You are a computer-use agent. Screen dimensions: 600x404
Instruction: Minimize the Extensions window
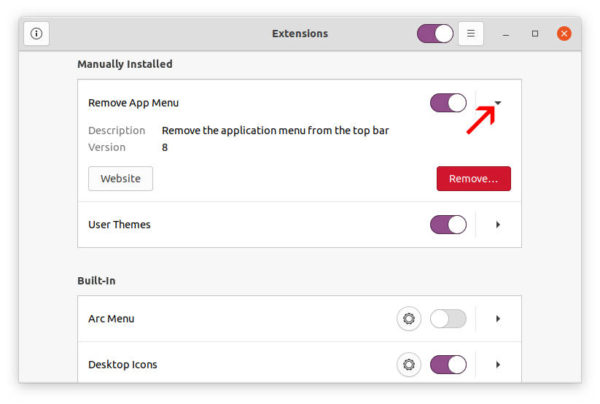tap(505, 34)
